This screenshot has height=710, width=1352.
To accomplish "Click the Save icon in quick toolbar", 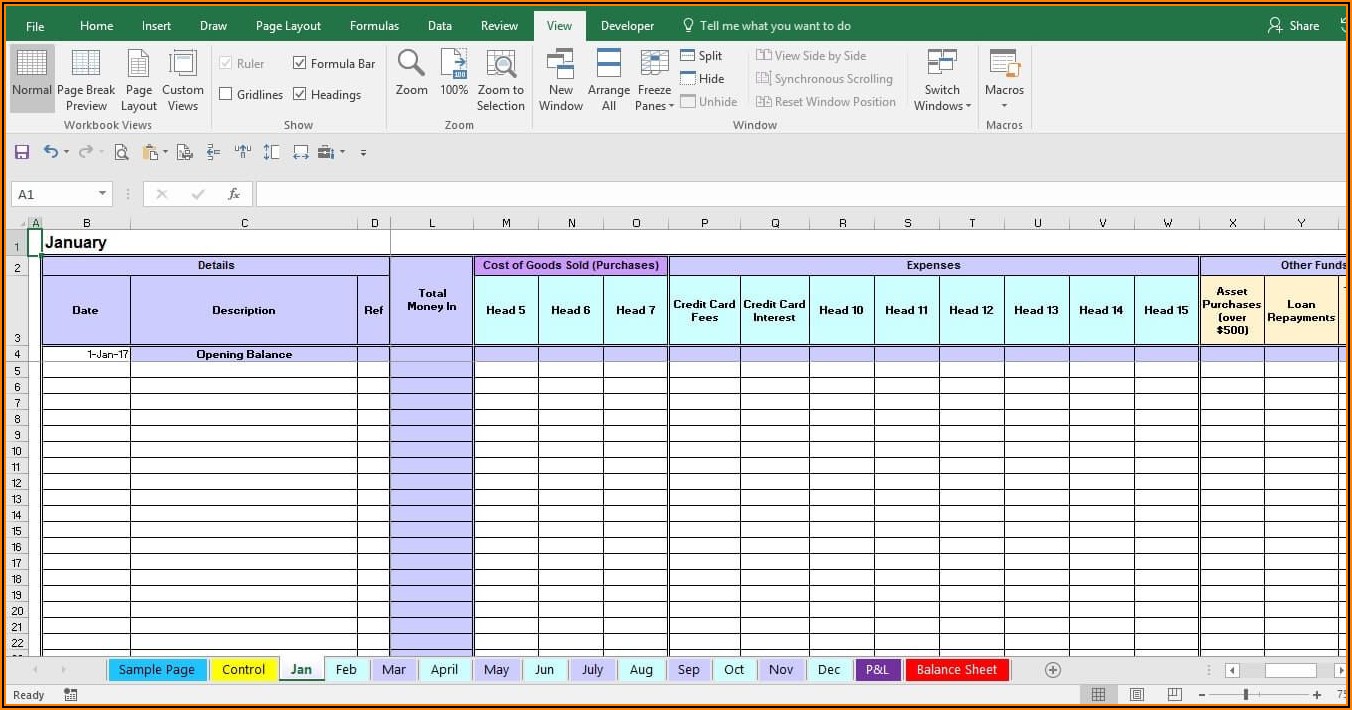I will pos(22,152).
